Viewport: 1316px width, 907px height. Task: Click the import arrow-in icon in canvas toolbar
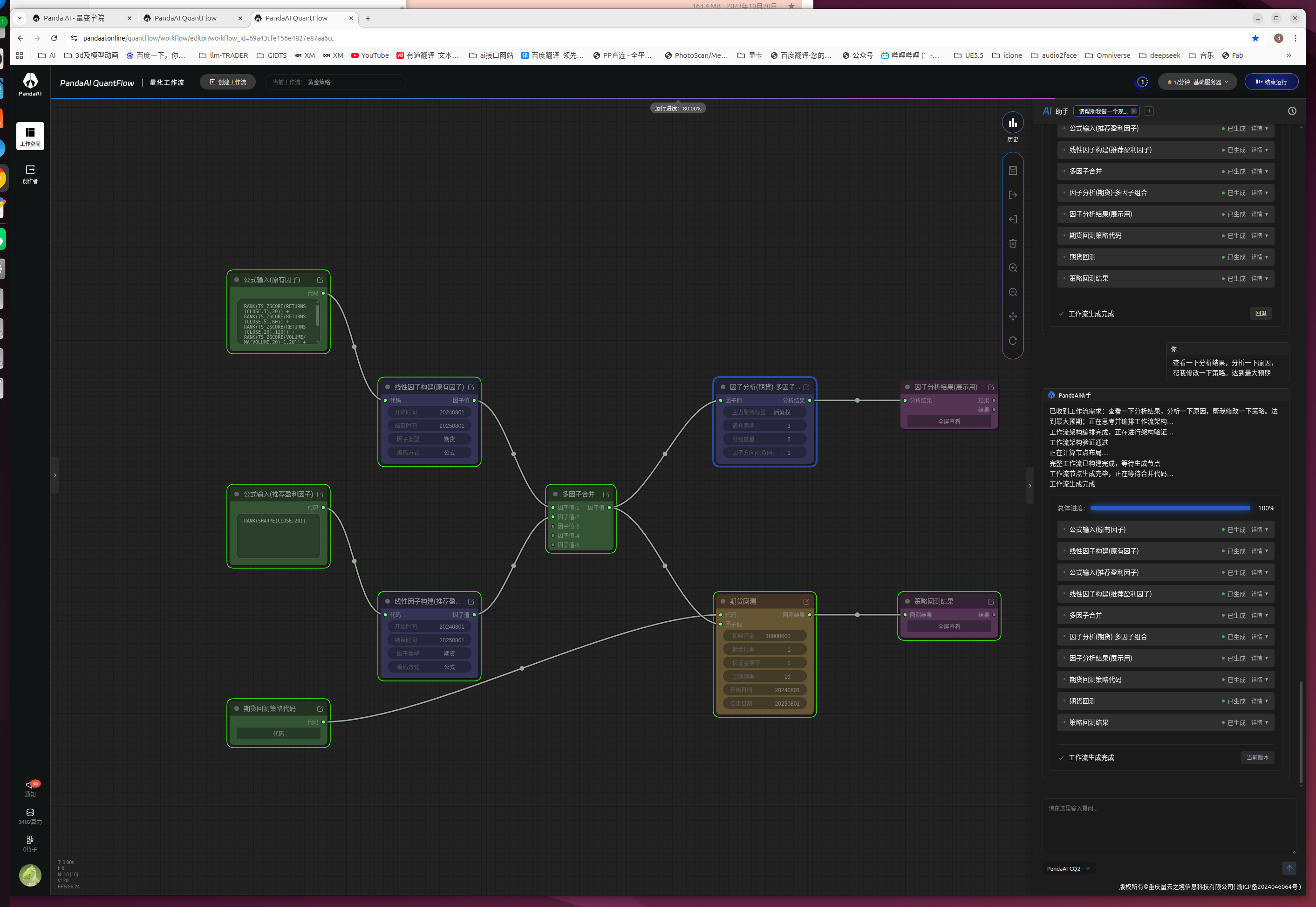1013,220
